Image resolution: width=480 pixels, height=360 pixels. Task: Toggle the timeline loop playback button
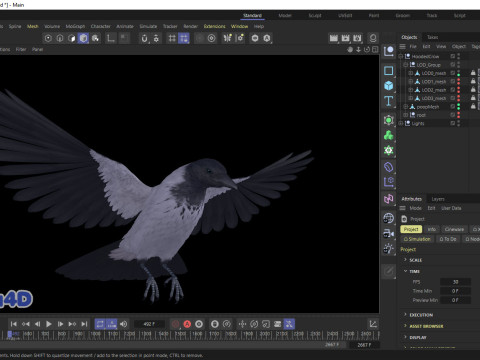[100, 324]
